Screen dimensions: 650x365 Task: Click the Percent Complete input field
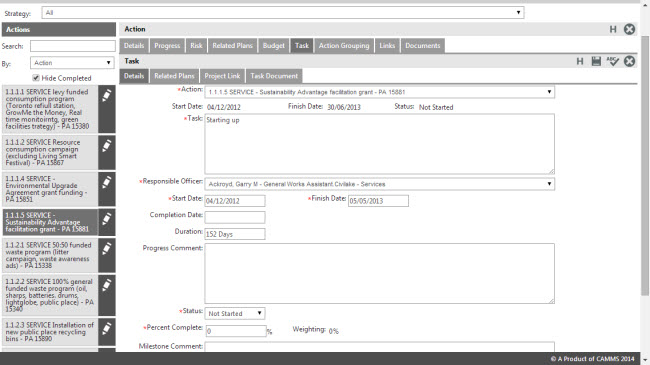[236, 331]
